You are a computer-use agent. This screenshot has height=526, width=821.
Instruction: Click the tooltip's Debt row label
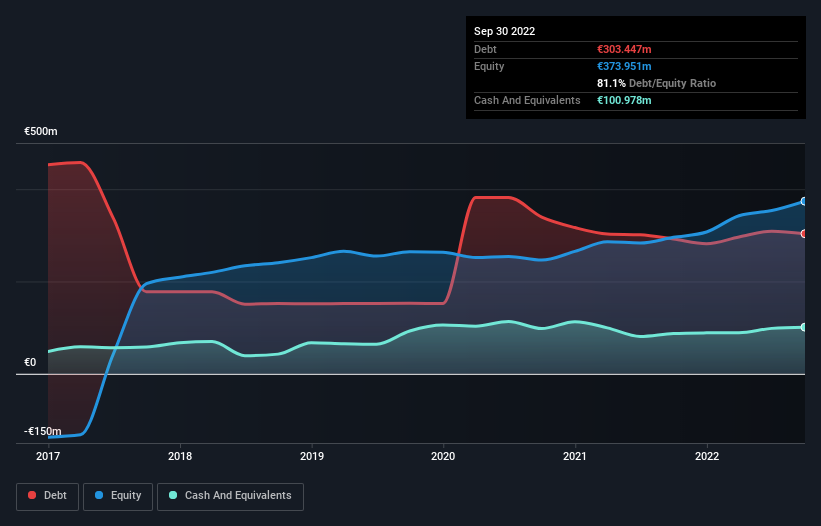pyautogui.click(x=485, y=49)
